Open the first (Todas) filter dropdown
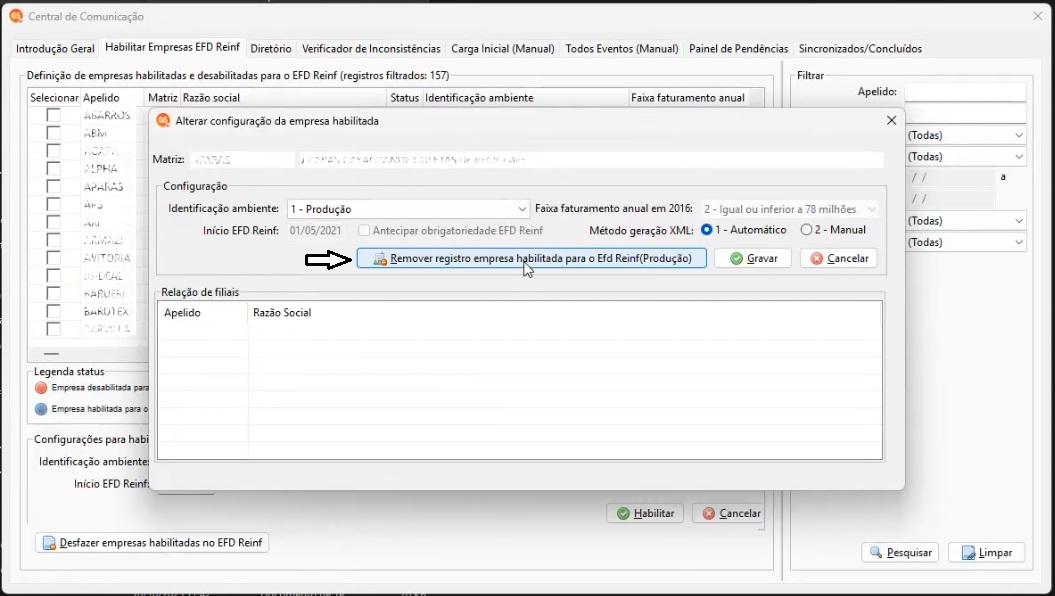Viewport: 1055px width, 596px height. [x=965, y=135]
